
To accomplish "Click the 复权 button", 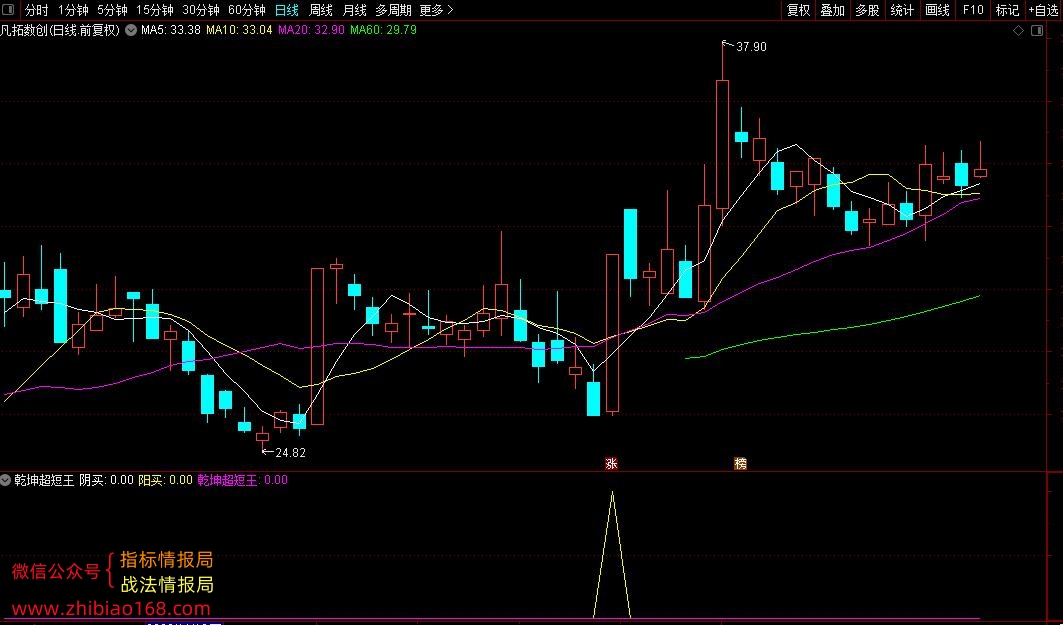I will point(798,10).
